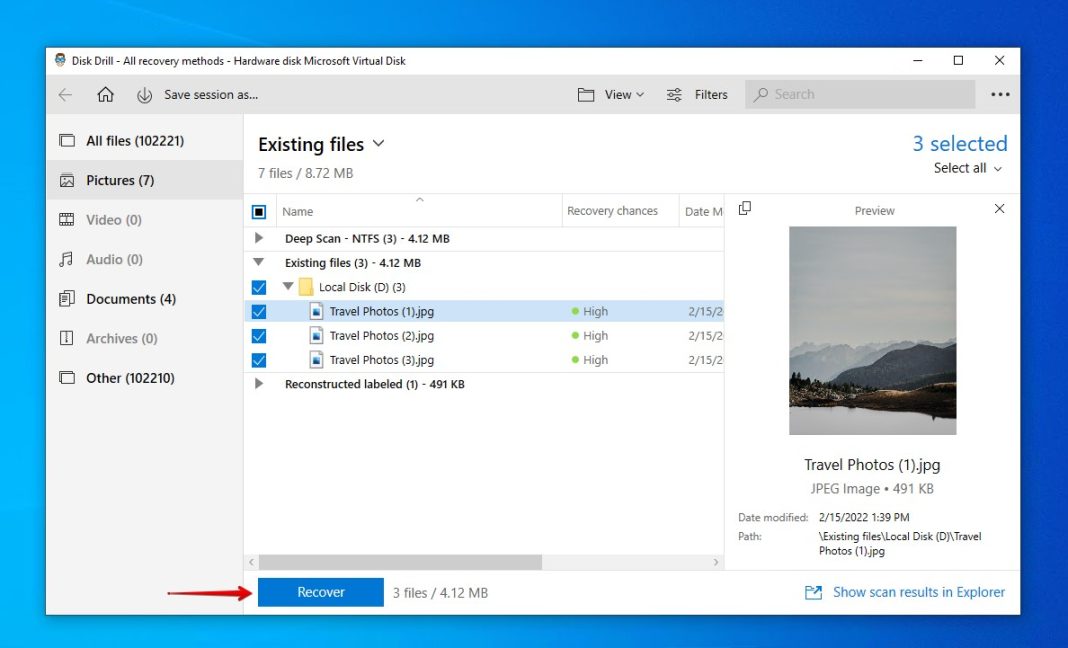
Task: Click the Filters sliders icon
Action: coord(674,95)
